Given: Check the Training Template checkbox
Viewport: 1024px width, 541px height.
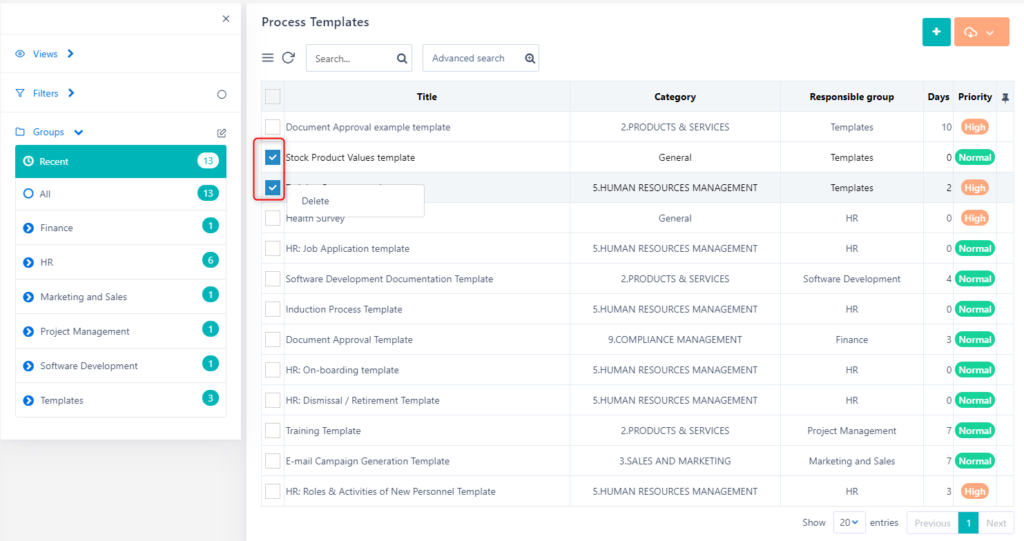Looking at the screenshot, I should (x=273, y=431).
